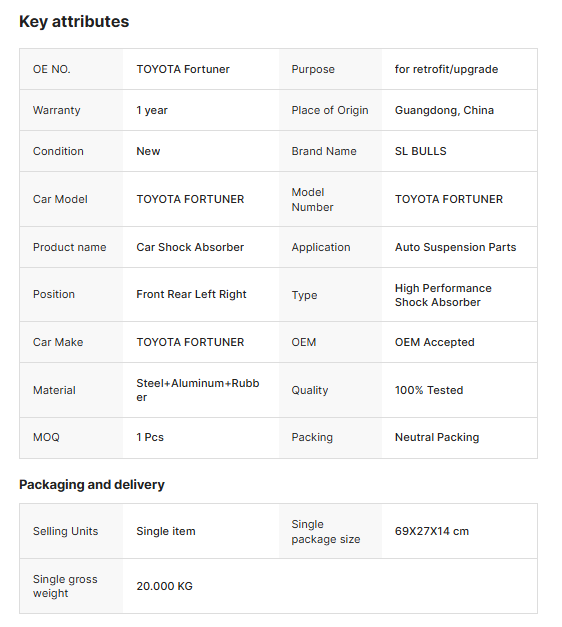Click the OEM Accepted value
This screenshot has height=627, width=562.
(434, 342)
